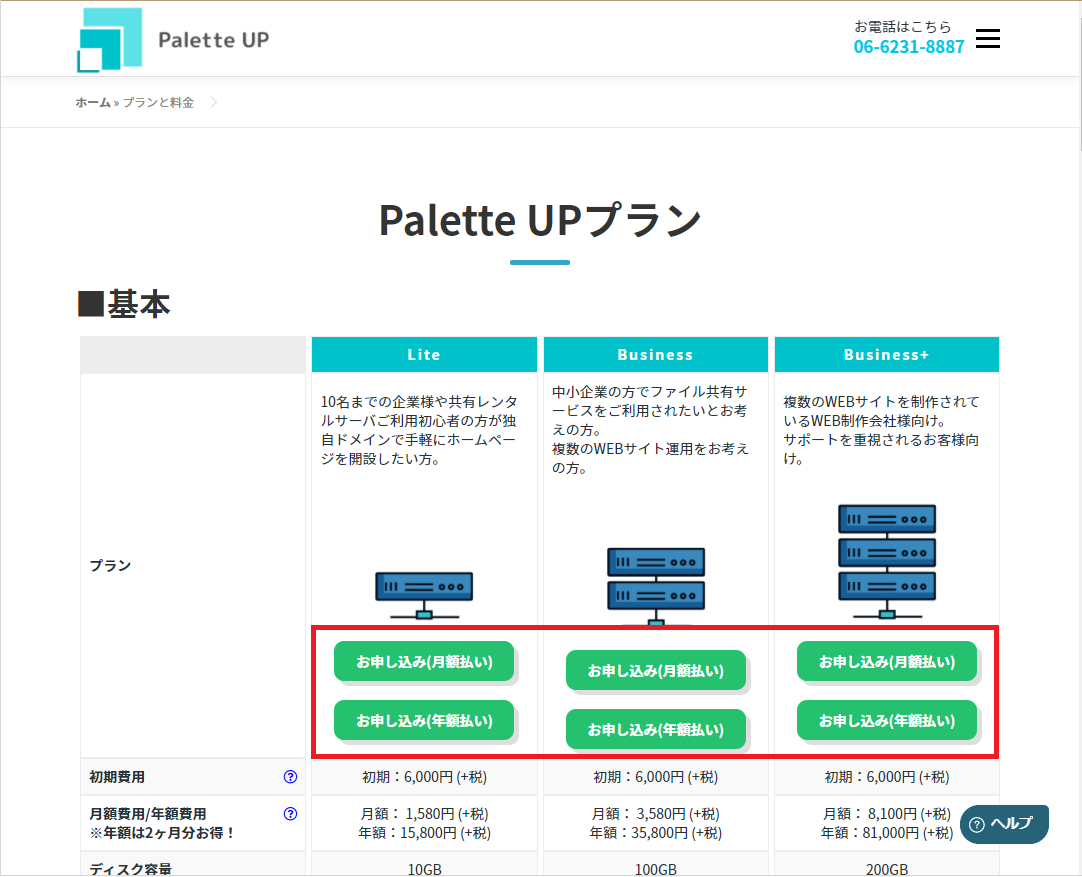Viewport: 1082px width, 877px height.
Task: Click Business initial fee 初期：6,000円 cell
Action: tap(656, 777)
